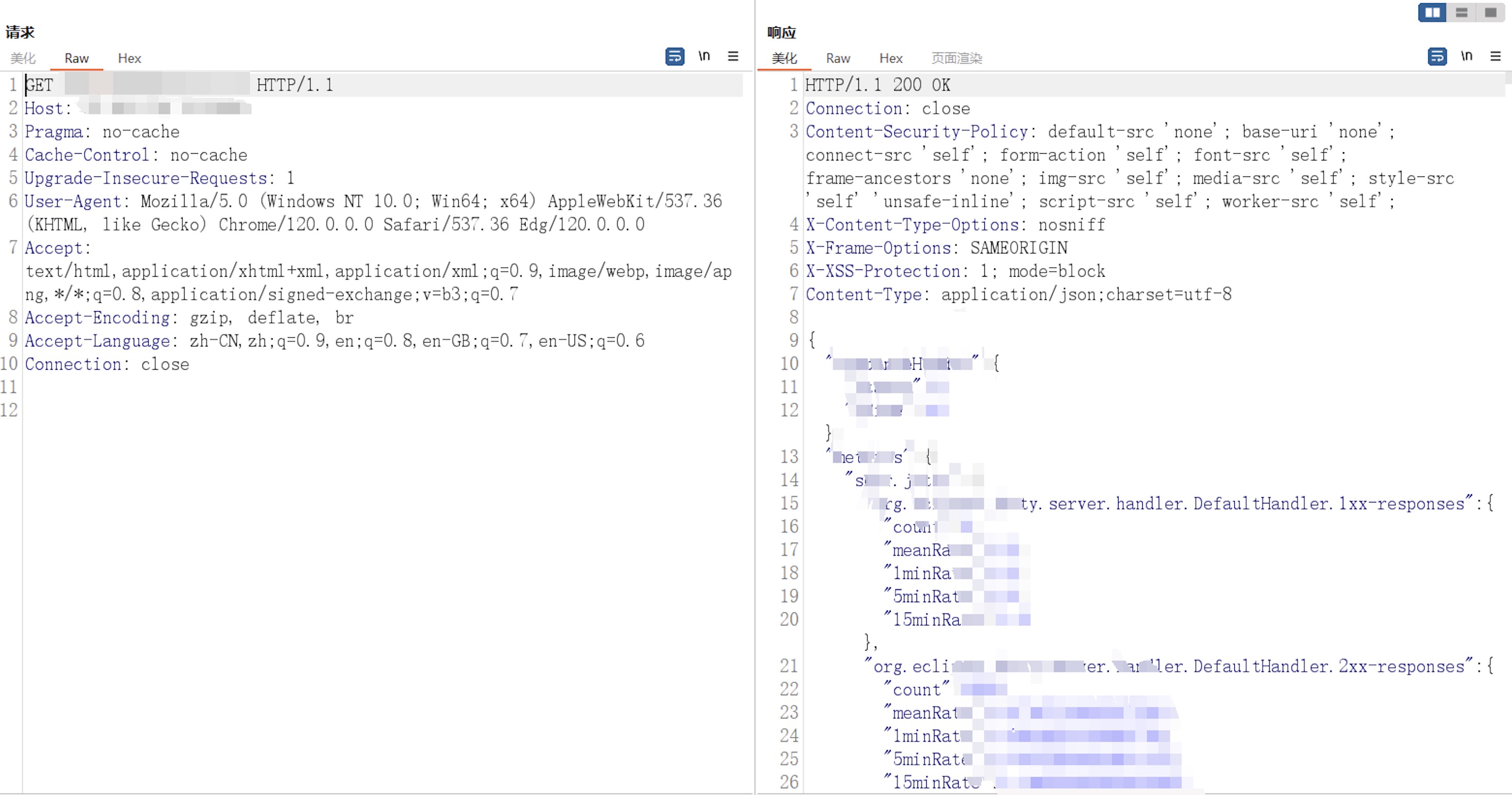Click the X-XSS-Protection header
1512x795 pixels.
[956, 271]
